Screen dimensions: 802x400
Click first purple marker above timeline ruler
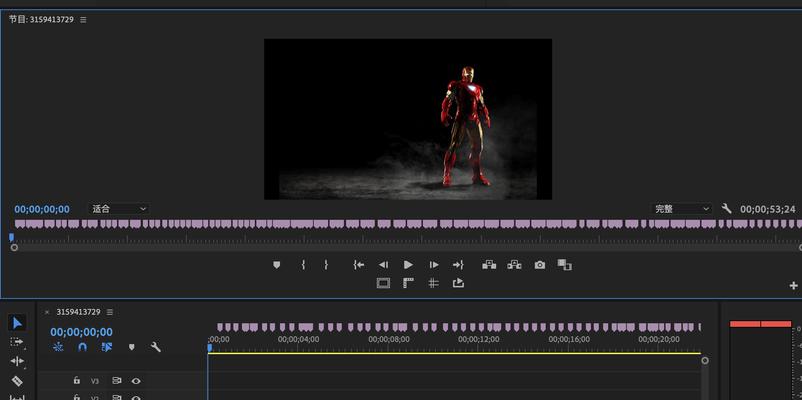[x=220, y=327]
